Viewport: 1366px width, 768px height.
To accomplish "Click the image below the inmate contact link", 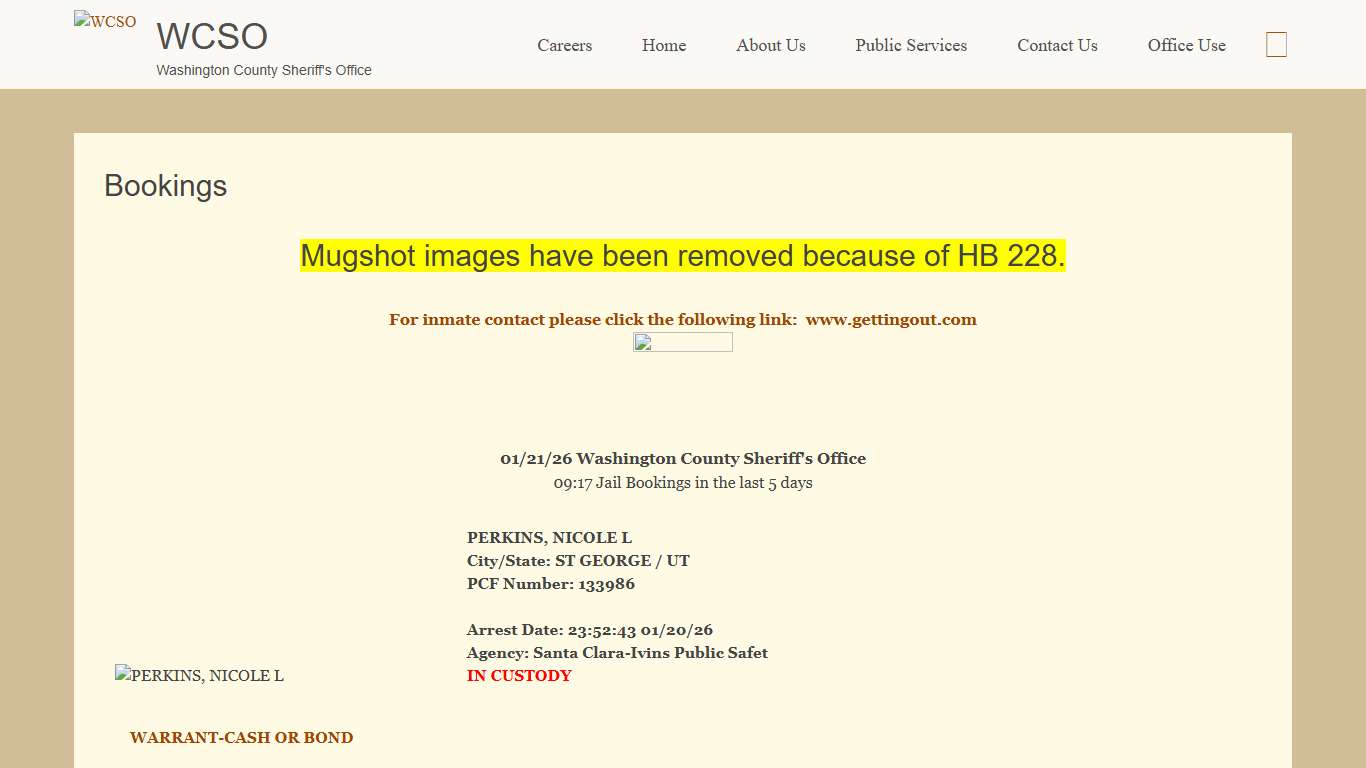I will pos(682,343).
